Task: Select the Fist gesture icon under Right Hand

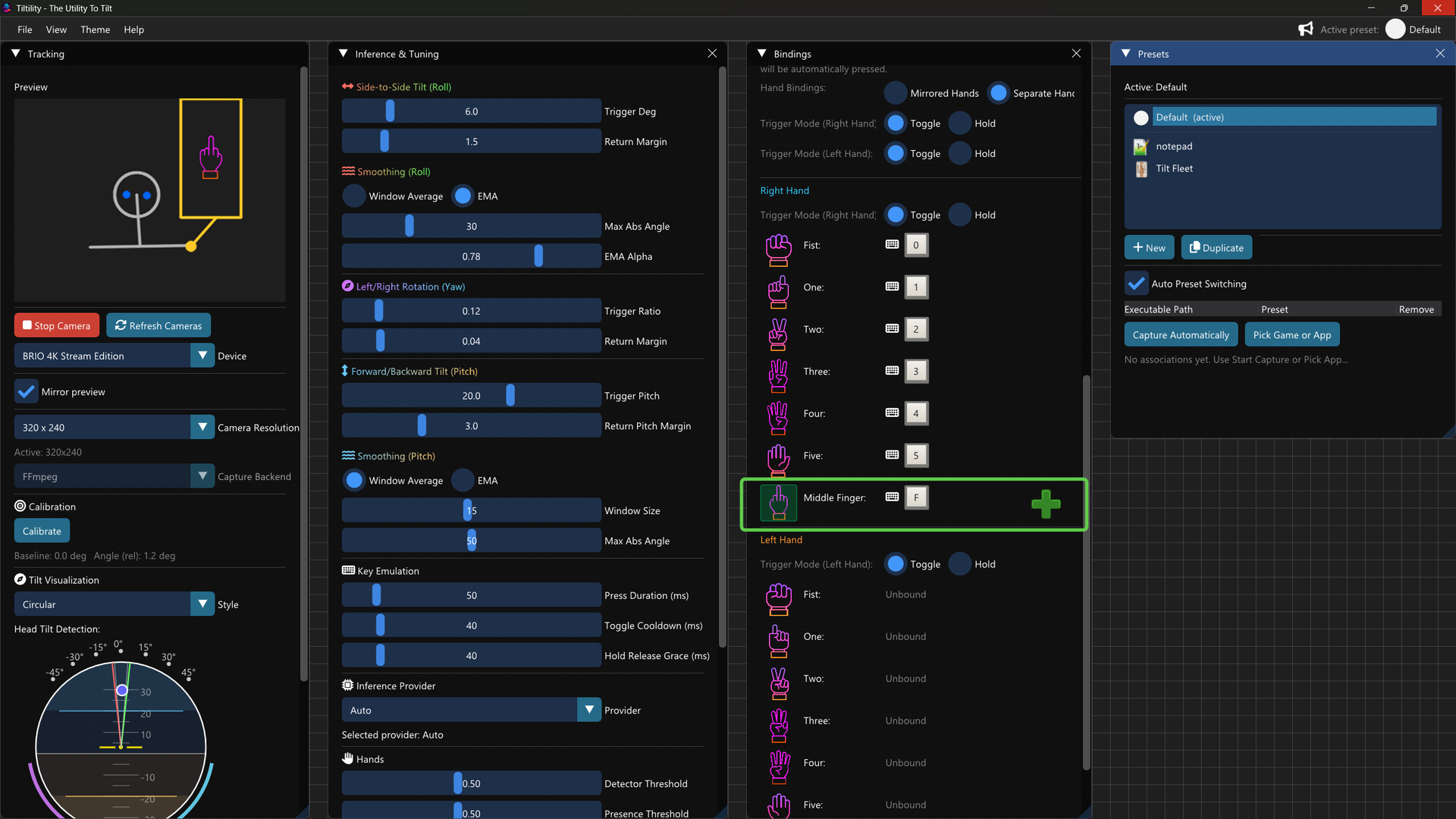Action: point(778,250)
